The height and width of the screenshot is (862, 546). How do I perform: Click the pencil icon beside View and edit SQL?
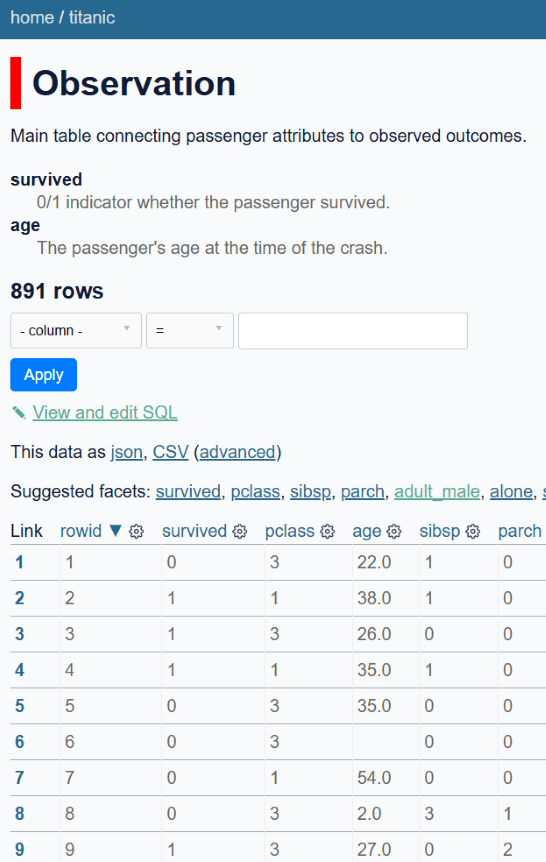click(x=19, y=412)
